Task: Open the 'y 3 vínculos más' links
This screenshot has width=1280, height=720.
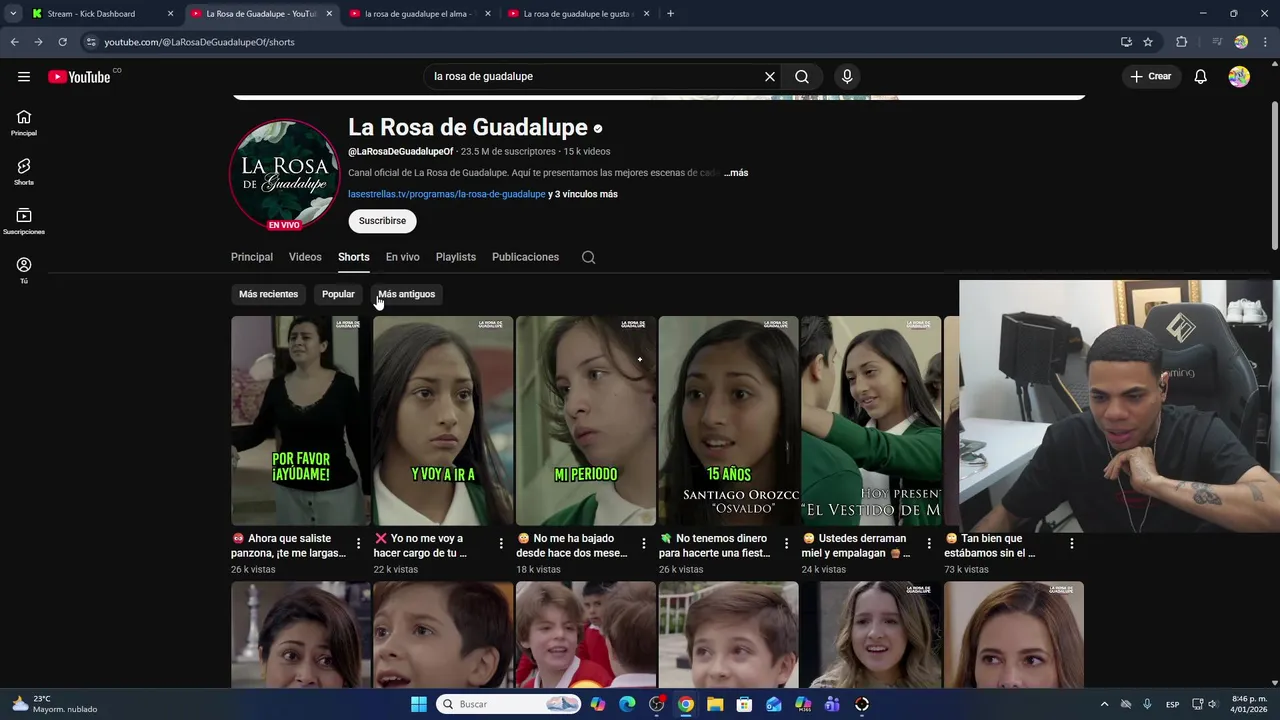Action: 583,194
